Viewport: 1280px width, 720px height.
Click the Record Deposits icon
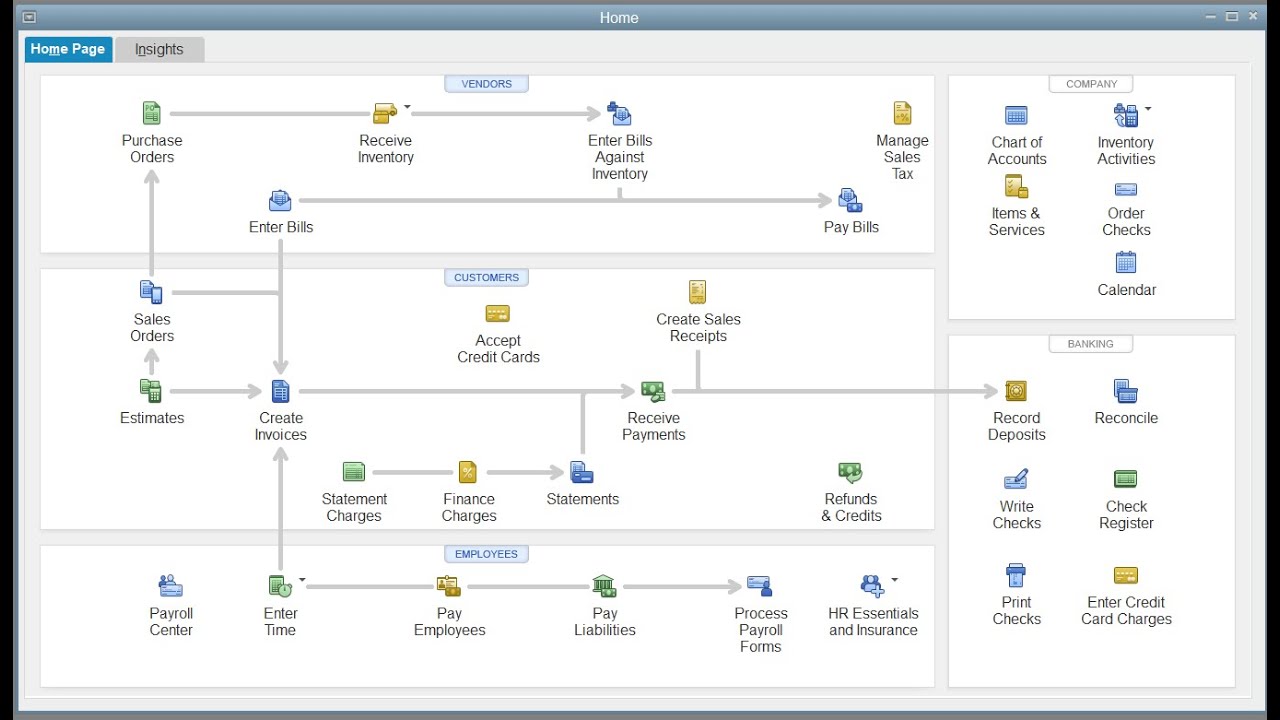(1016, 391)
